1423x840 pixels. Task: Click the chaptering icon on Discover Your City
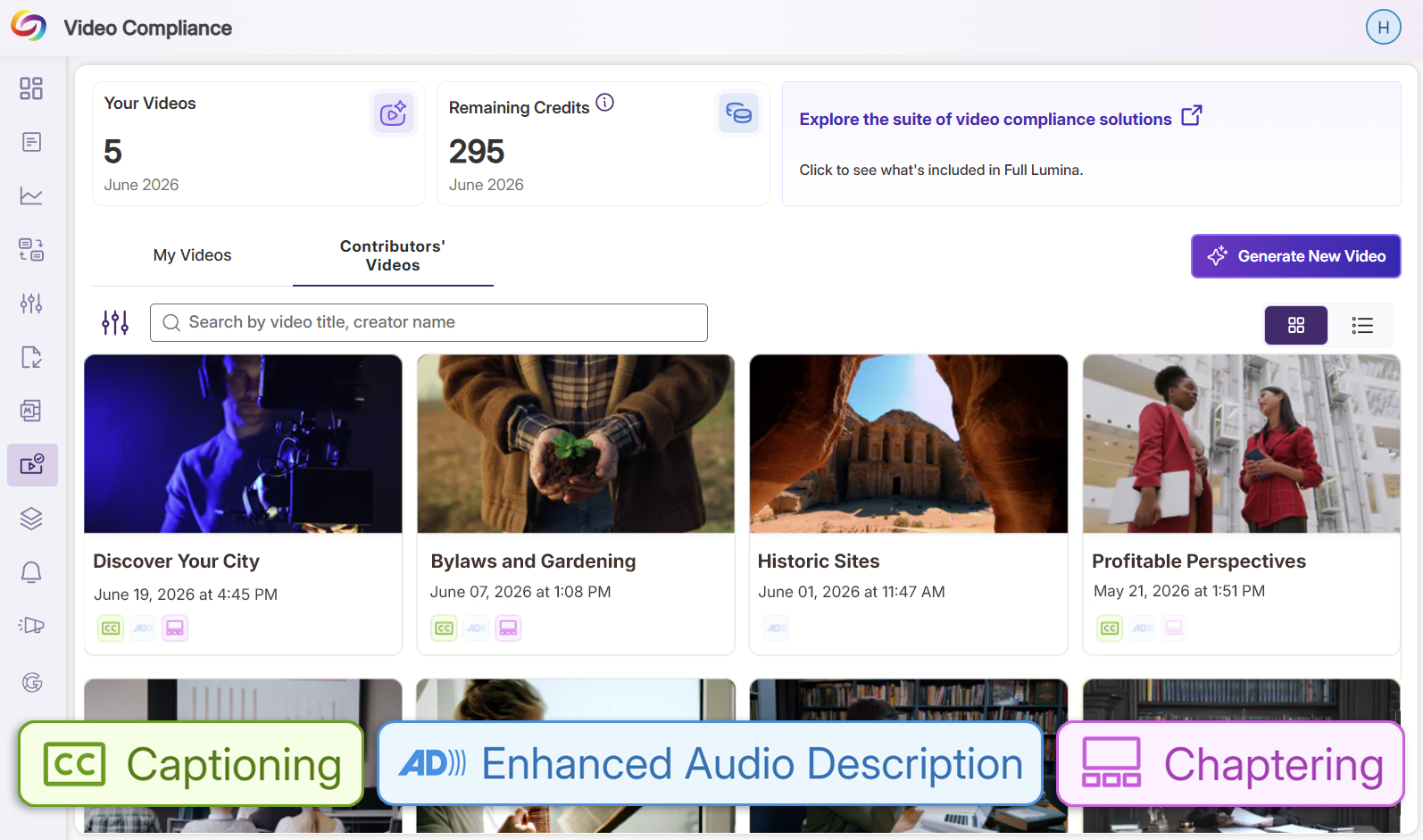[175, 628]
